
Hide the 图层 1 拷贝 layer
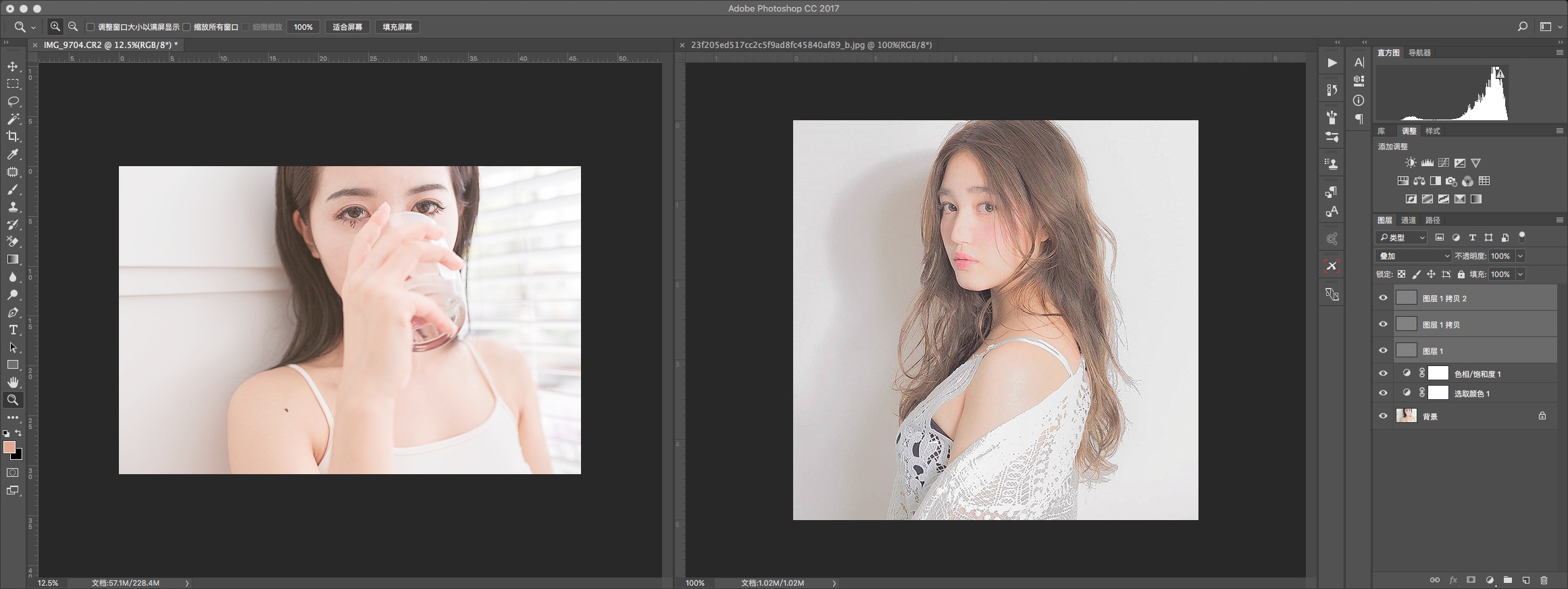[x=1383, y=324]
